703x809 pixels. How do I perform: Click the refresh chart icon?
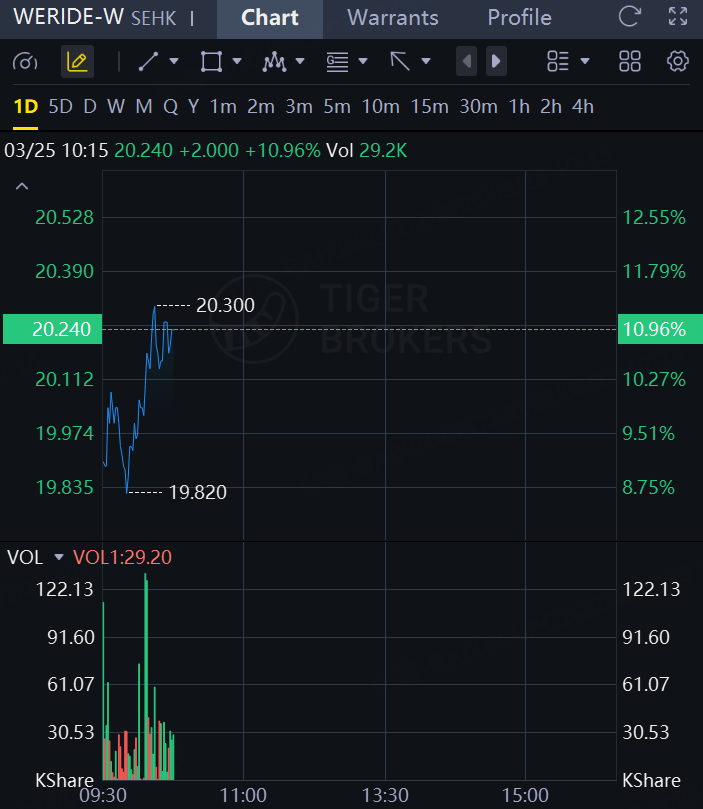[x=629, y=17]
